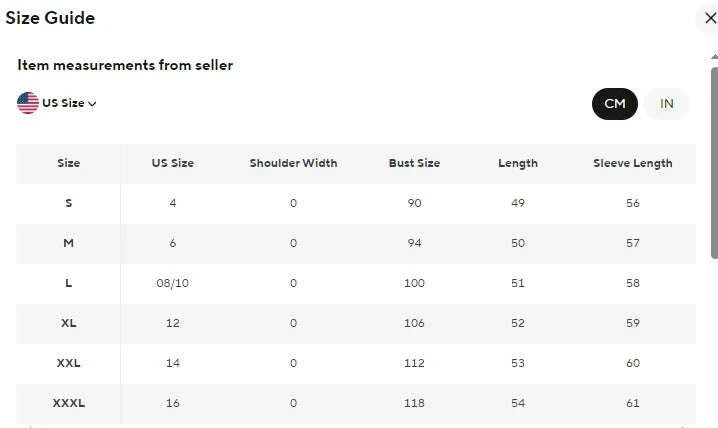This screenshot has width=718, height=428.
Task: Switch measurements to IN
Action: (667, 104)
